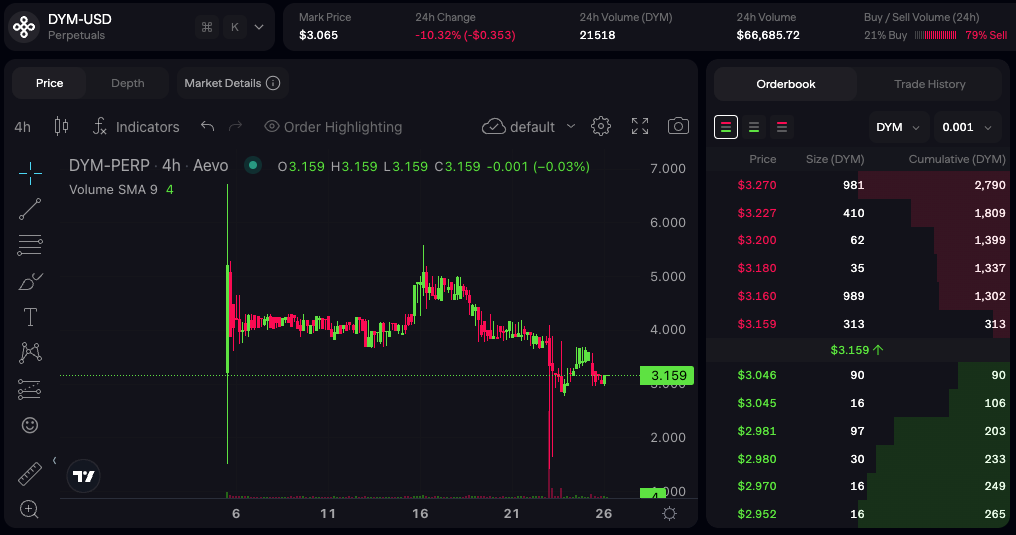Viewport: 1016px width, 535px height.
Task: Select the brush drawing tool
Action: (30, 281)
